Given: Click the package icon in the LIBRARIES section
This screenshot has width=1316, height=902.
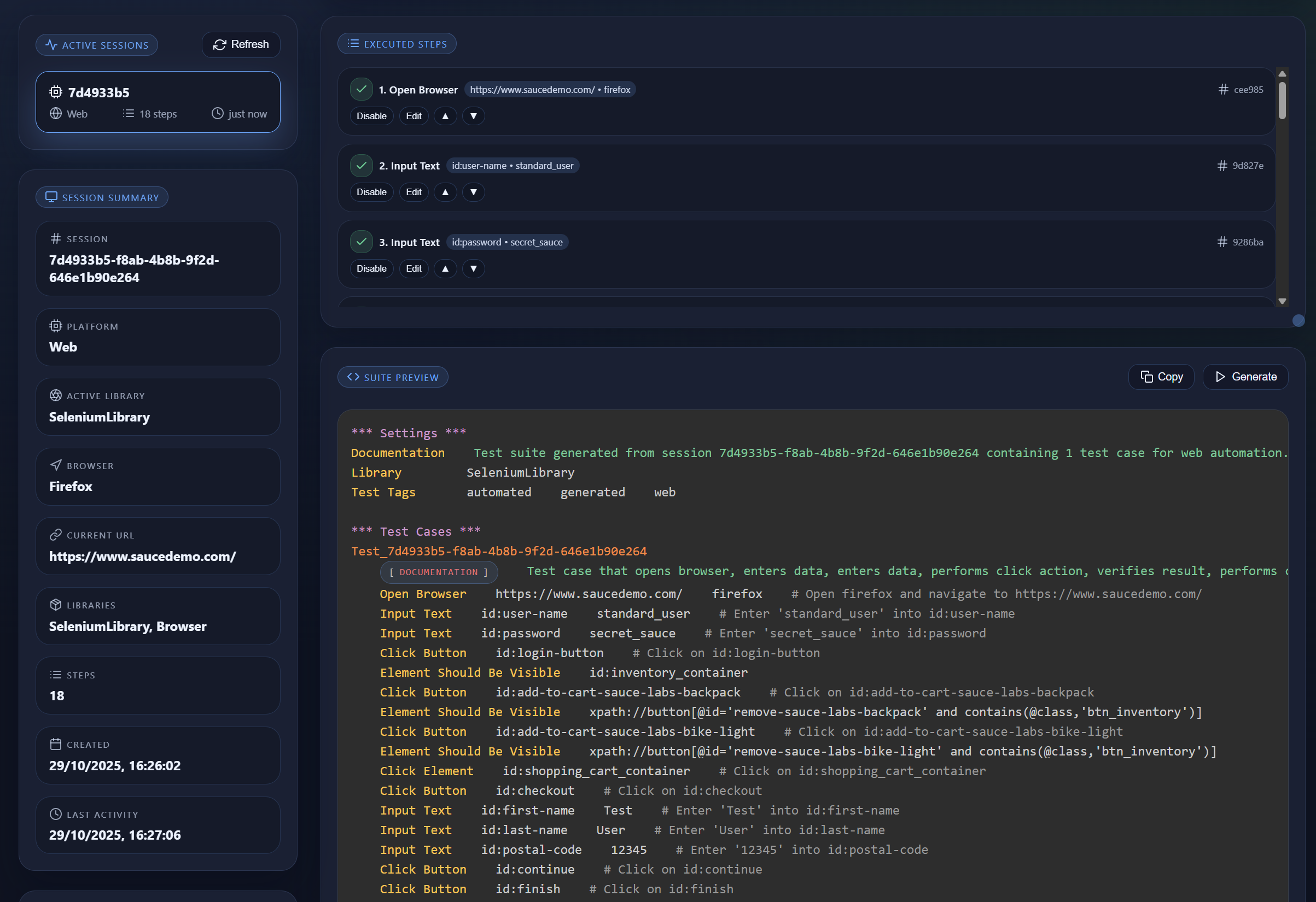Looking at the screenshot, I should click(56, 605).
